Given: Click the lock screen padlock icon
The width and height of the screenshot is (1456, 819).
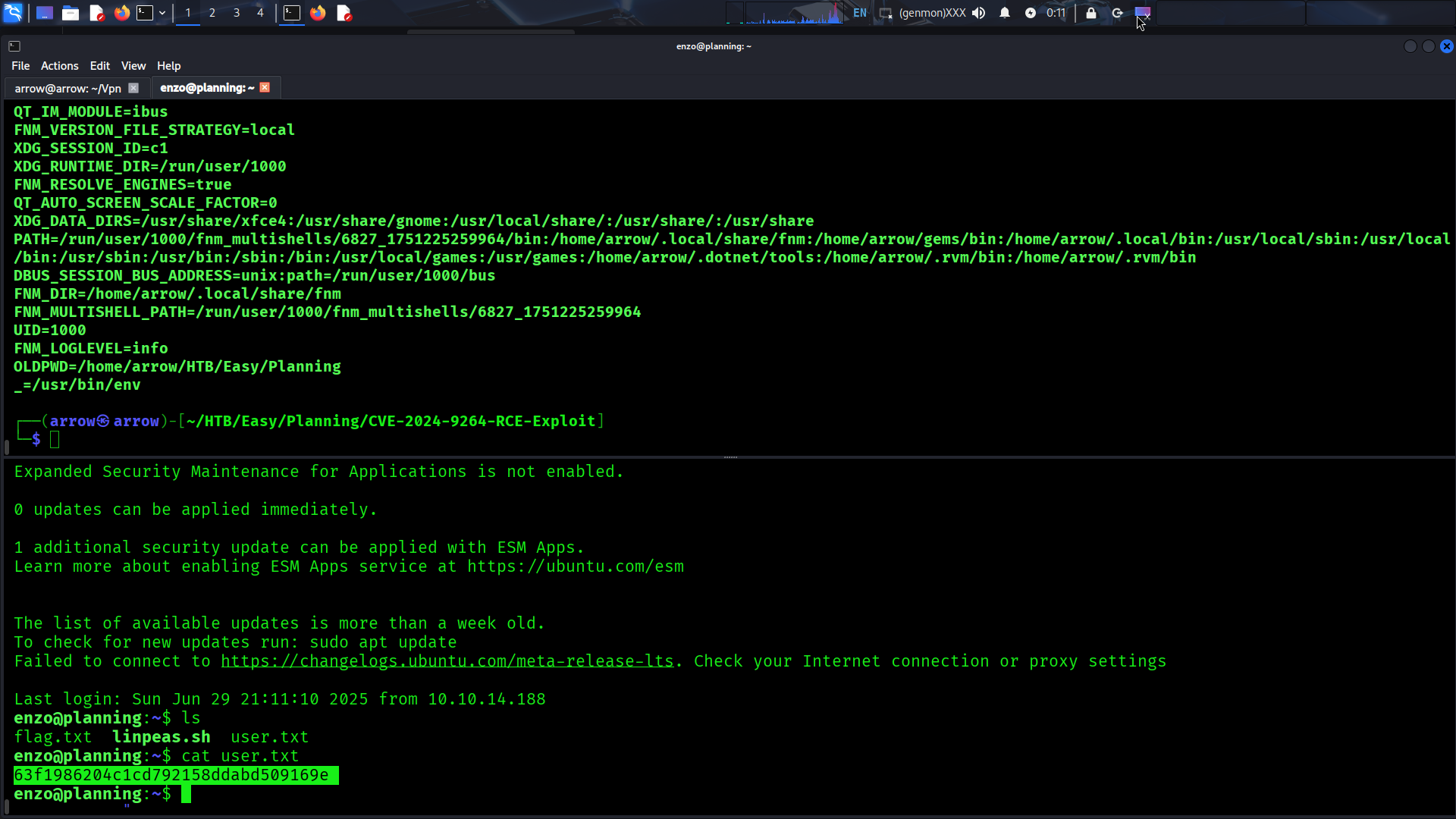Looking at the screenshot, I should tap(1091, 13).
